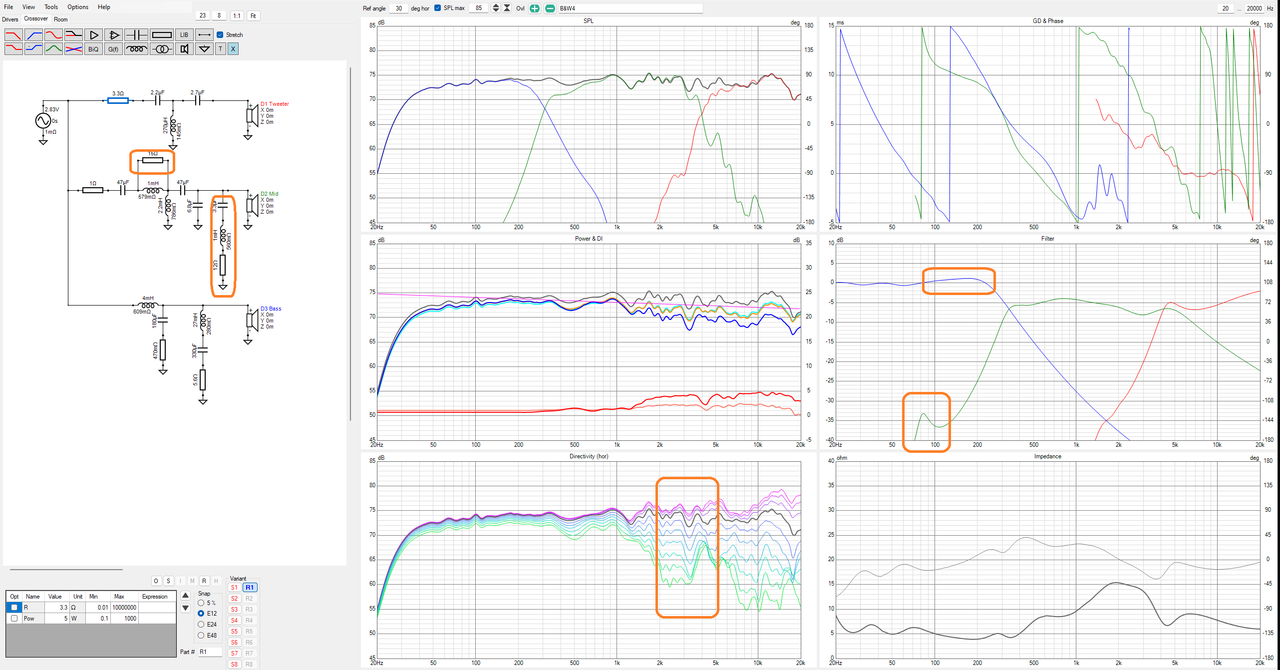Add a resistor using the rectangle icon
Image resolution: width=1280 pixels, height=670 pixels.
click(x=162, y=35)
